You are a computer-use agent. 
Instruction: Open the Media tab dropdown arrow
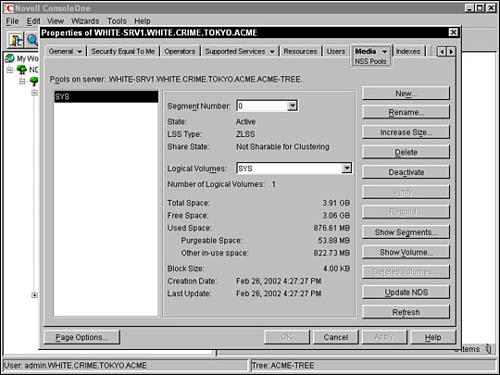point(384,52)
